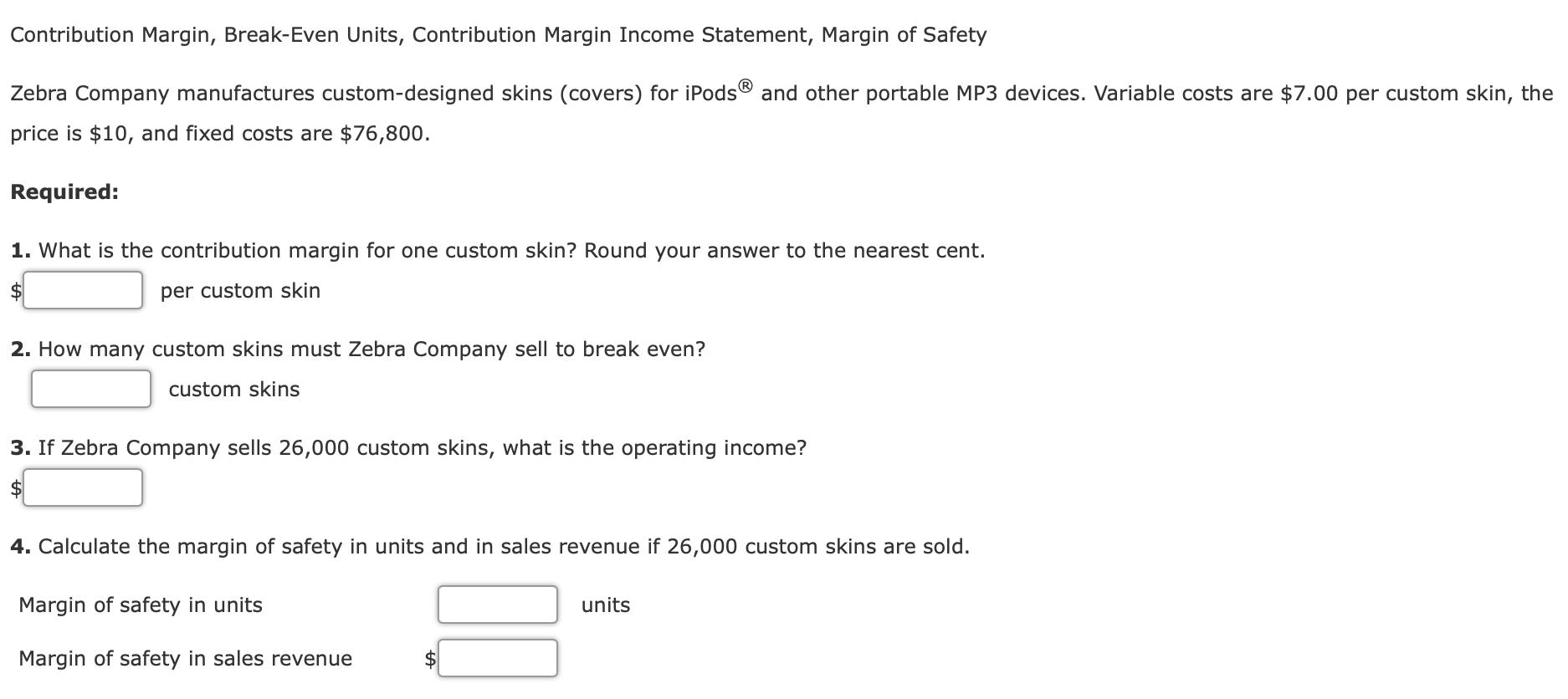The width and height of the screenshot is (1568, 699).
Task: Click the Required: label
Action: [x=64, y=191]
